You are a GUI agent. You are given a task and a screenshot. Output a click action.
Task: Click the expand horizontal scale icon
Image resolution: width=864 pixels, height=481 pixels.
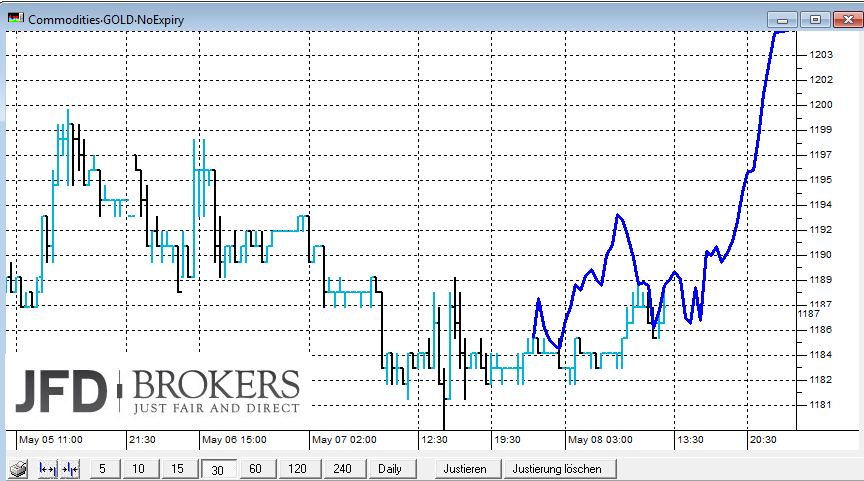pyautogui.click(x=47, y=469)
